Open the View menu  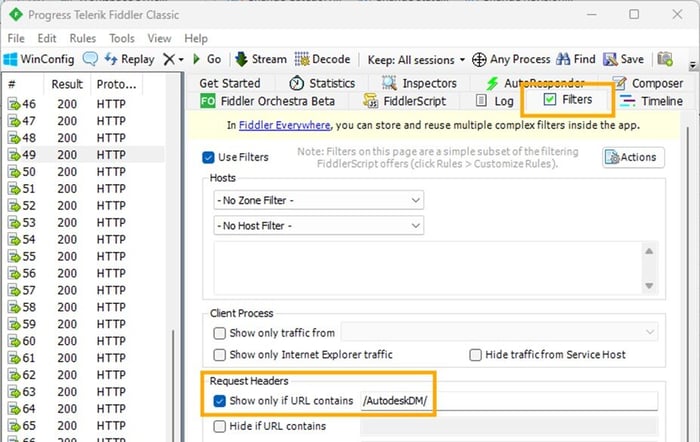(159, 38)
